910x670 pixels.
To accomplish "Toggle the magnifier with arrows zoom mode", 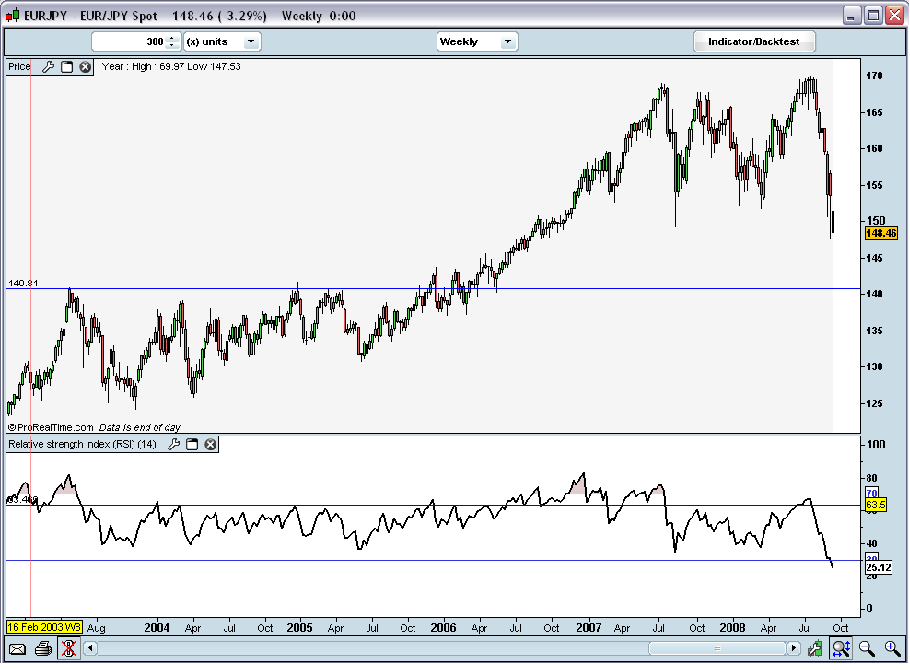I will click(841, 648).
